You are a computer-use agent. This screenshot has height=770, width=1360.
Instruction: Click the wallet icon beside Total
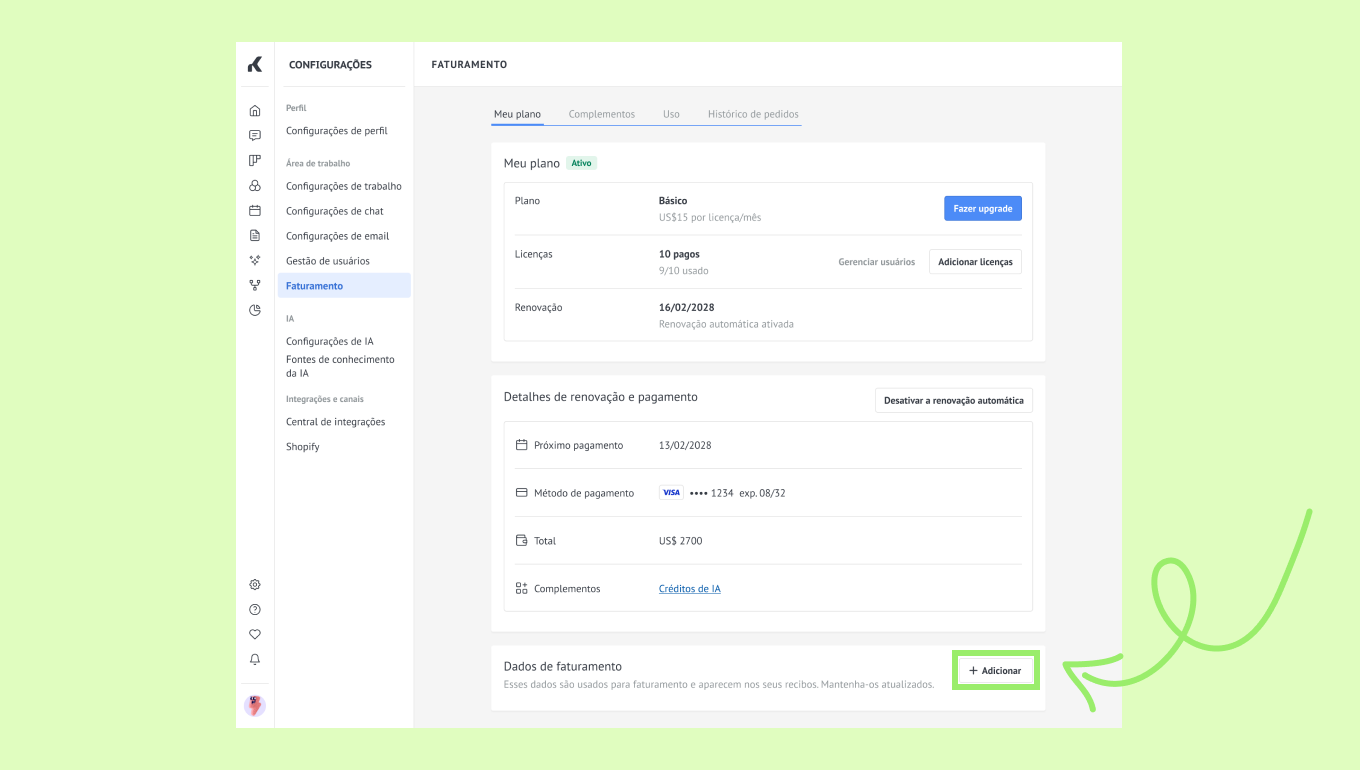point(521,541)
